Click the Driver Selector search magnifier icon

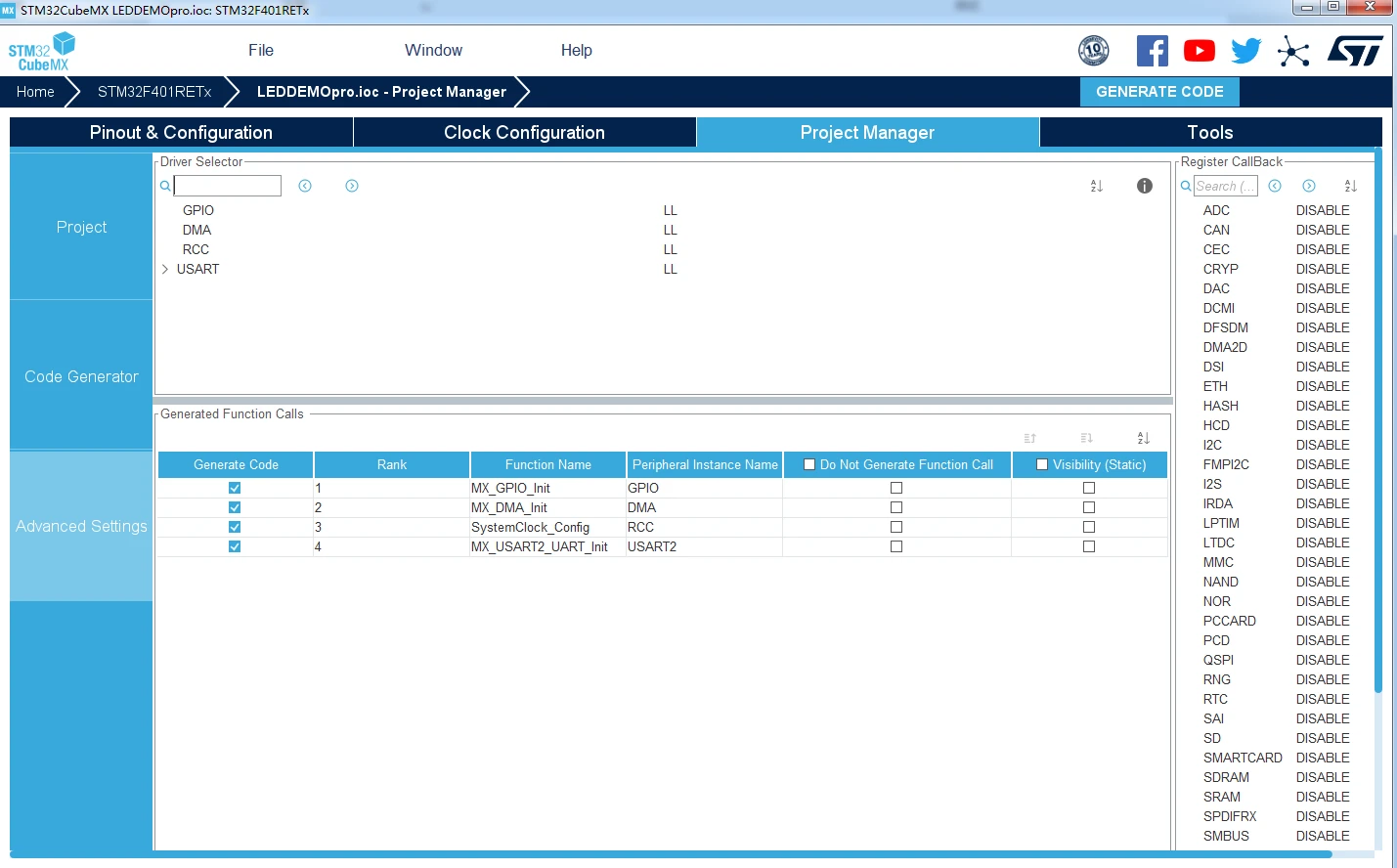pyautogui.click(x=165, y=186)
